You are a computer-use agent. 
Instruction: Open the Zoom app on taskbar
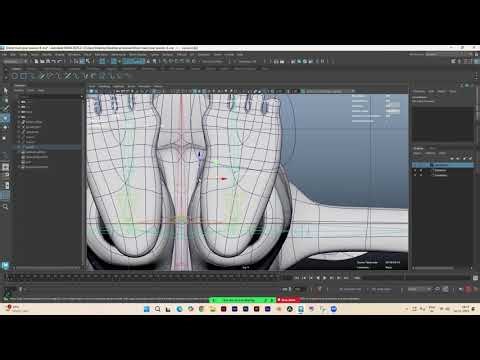333,309
